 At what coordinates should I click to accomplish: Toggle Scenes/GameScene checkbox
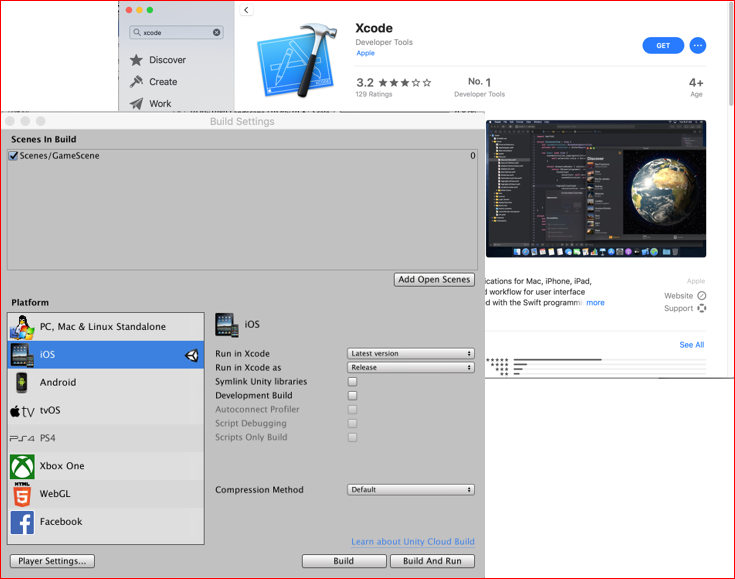pyautogui.click(x=14, y=156)
